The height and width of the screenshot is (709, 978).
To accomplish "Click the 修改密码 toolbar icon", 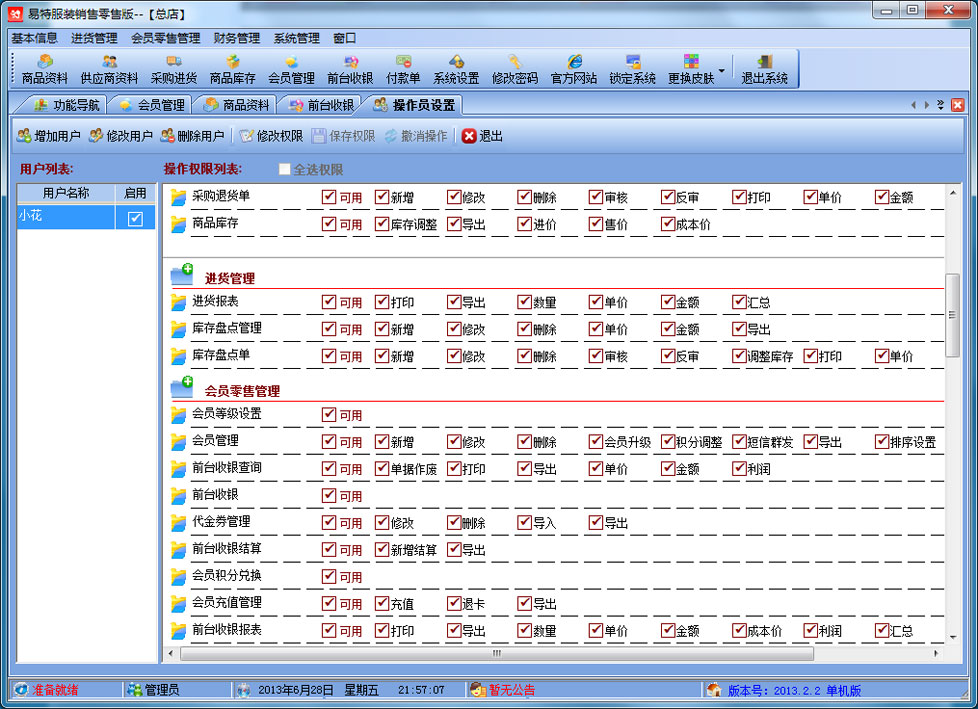I will coord(515,69).
